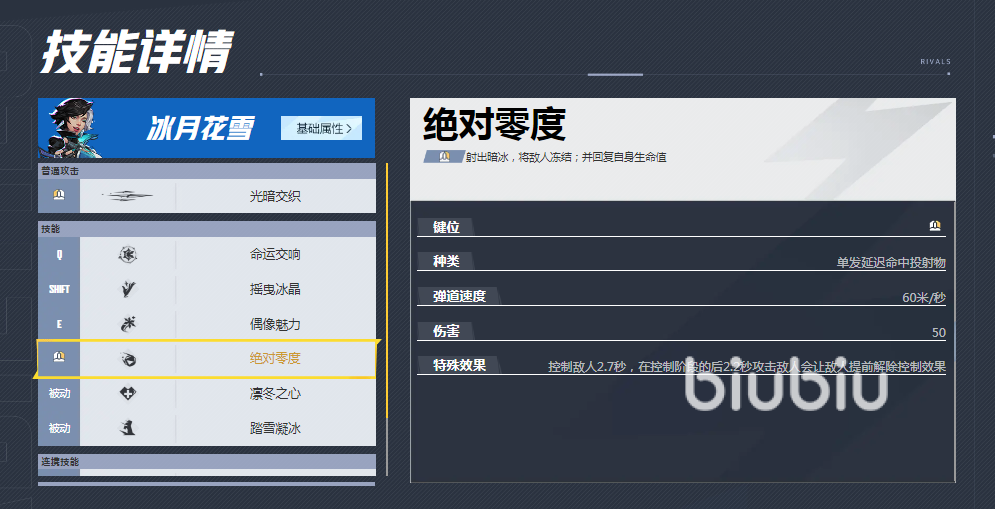Select the SHIFT key label for 摇曳冰晶
The height and width of the screenshot is (509, 995).
(59, 290)
